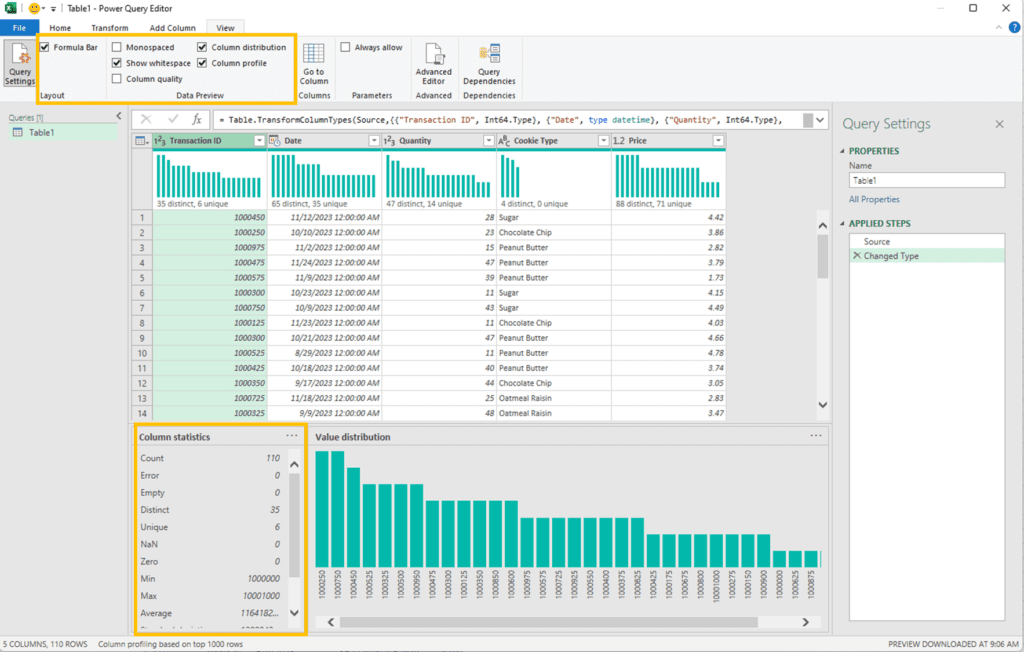Open Column statistics ellipsis menu

pos(292,436)
